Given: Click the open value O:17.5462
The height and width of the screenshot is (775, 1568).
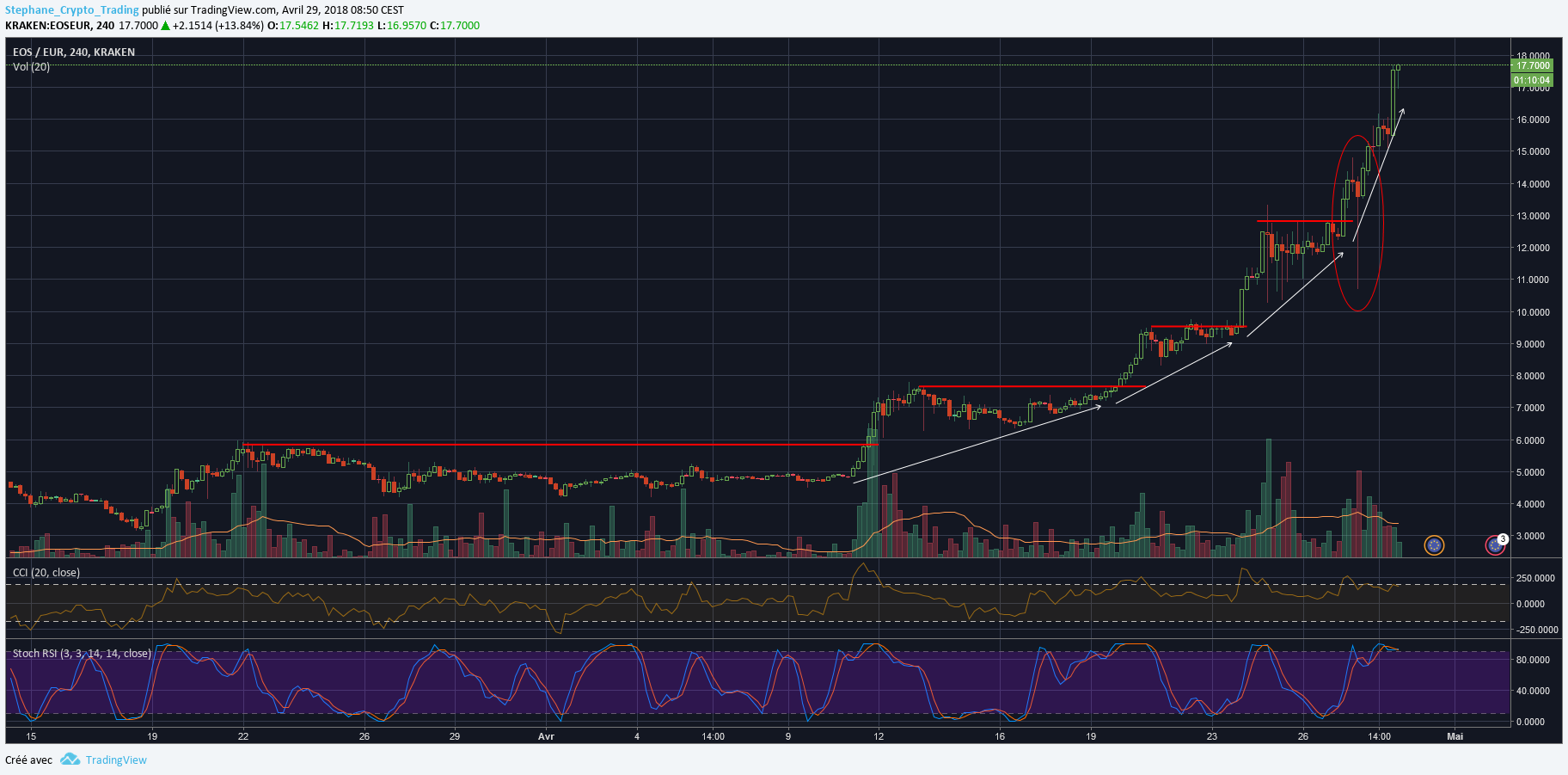Looking at the screenshot, I should 293,26.
